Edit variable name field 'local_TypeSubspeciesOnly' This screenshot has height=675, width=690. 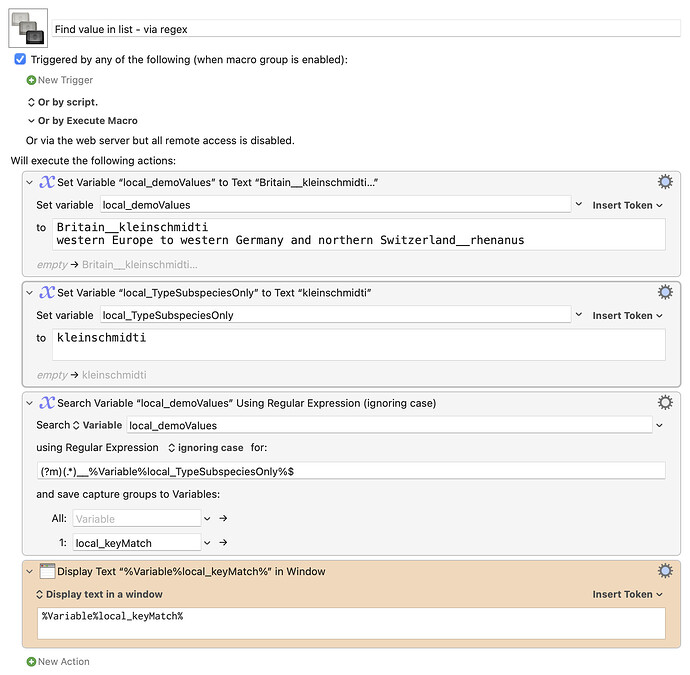(x=336, y=315)
